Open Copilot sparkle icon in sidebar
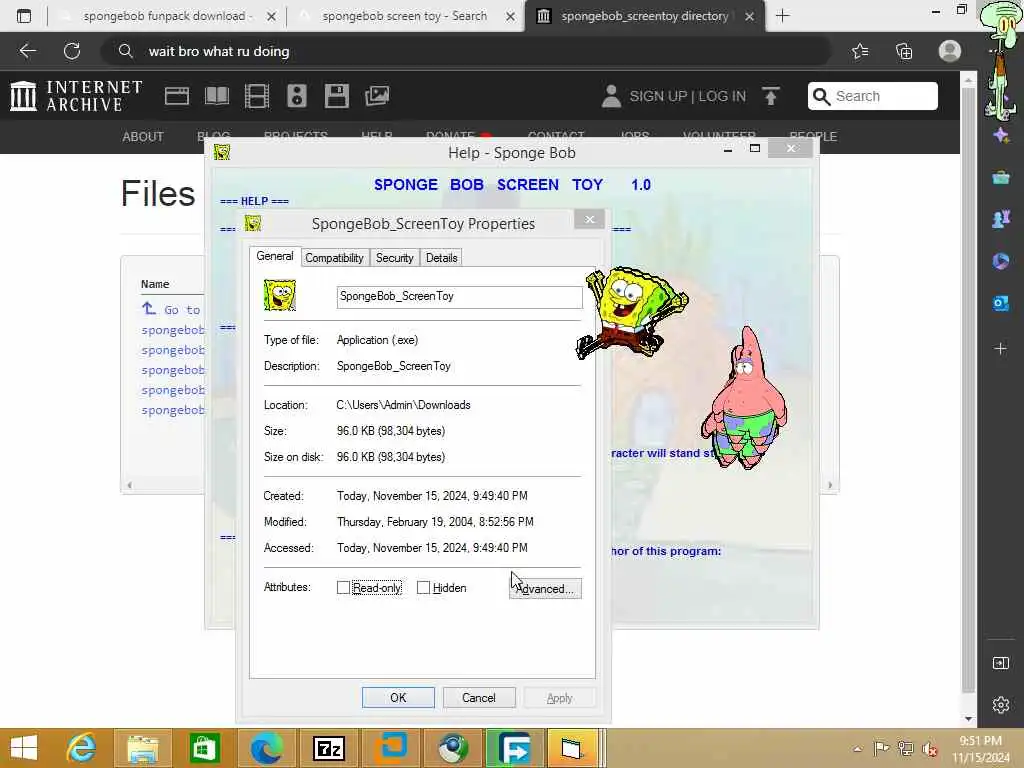Screen dimensions: 1024x768 coord(1000,135)
